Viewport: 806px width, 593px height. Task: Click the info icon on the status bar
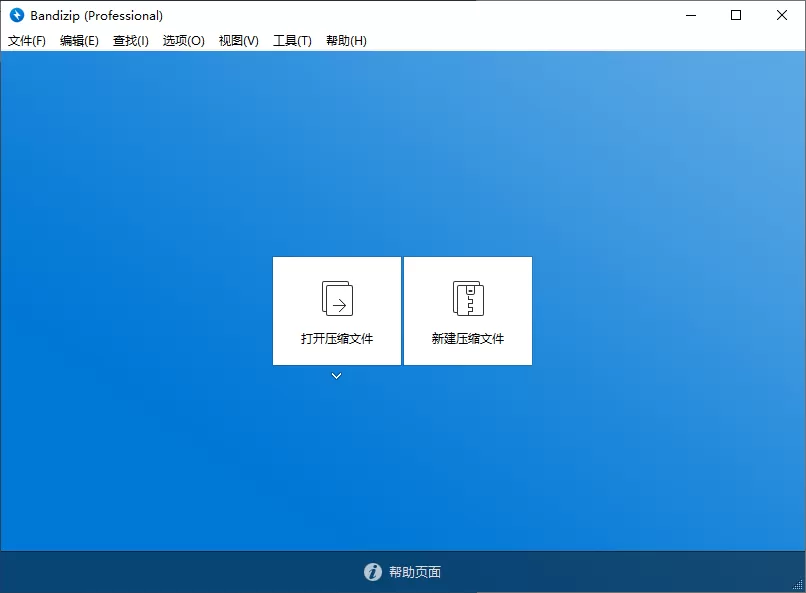click(x=372, y=572)
